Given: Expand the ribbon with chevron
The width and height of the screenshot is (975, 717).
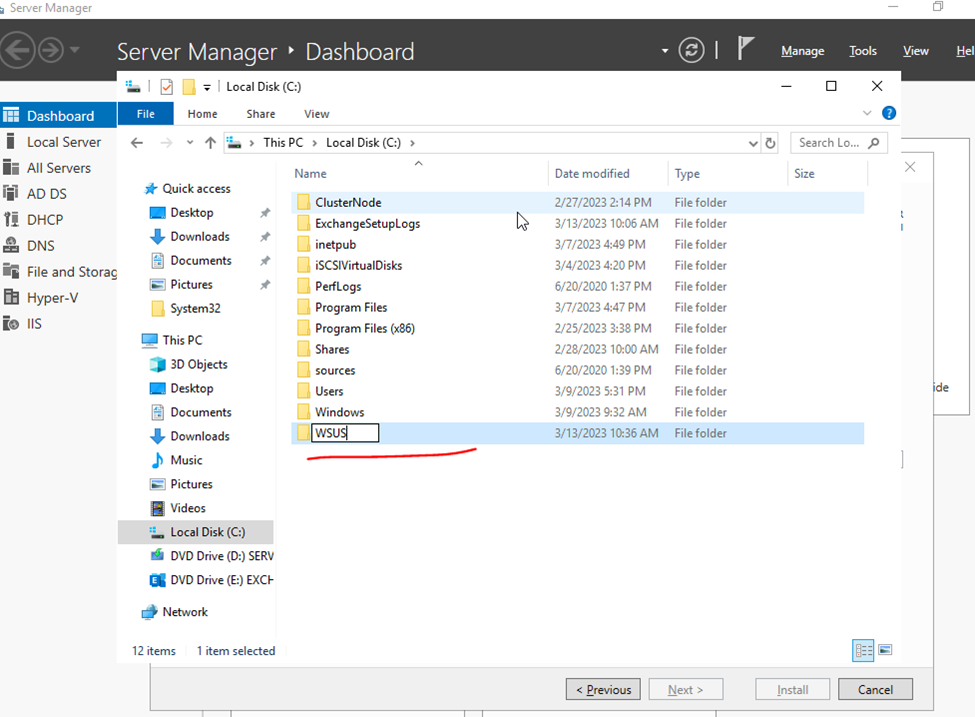Looking at the screenshot, I should tap(867, 114).
